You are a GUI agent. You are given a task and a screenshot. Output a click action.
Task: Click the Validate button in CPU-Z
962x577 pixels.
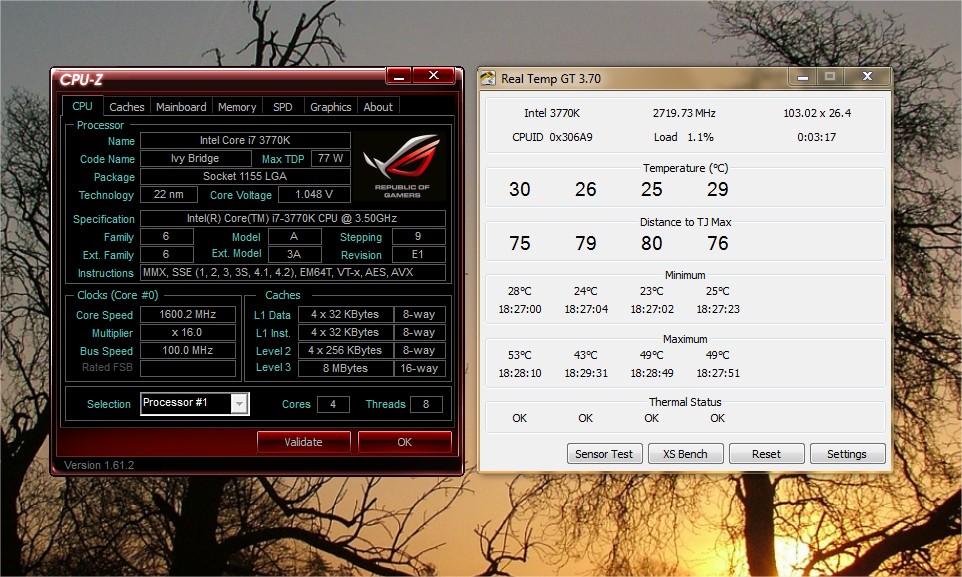pyautogui.click(x=303, y=442)
